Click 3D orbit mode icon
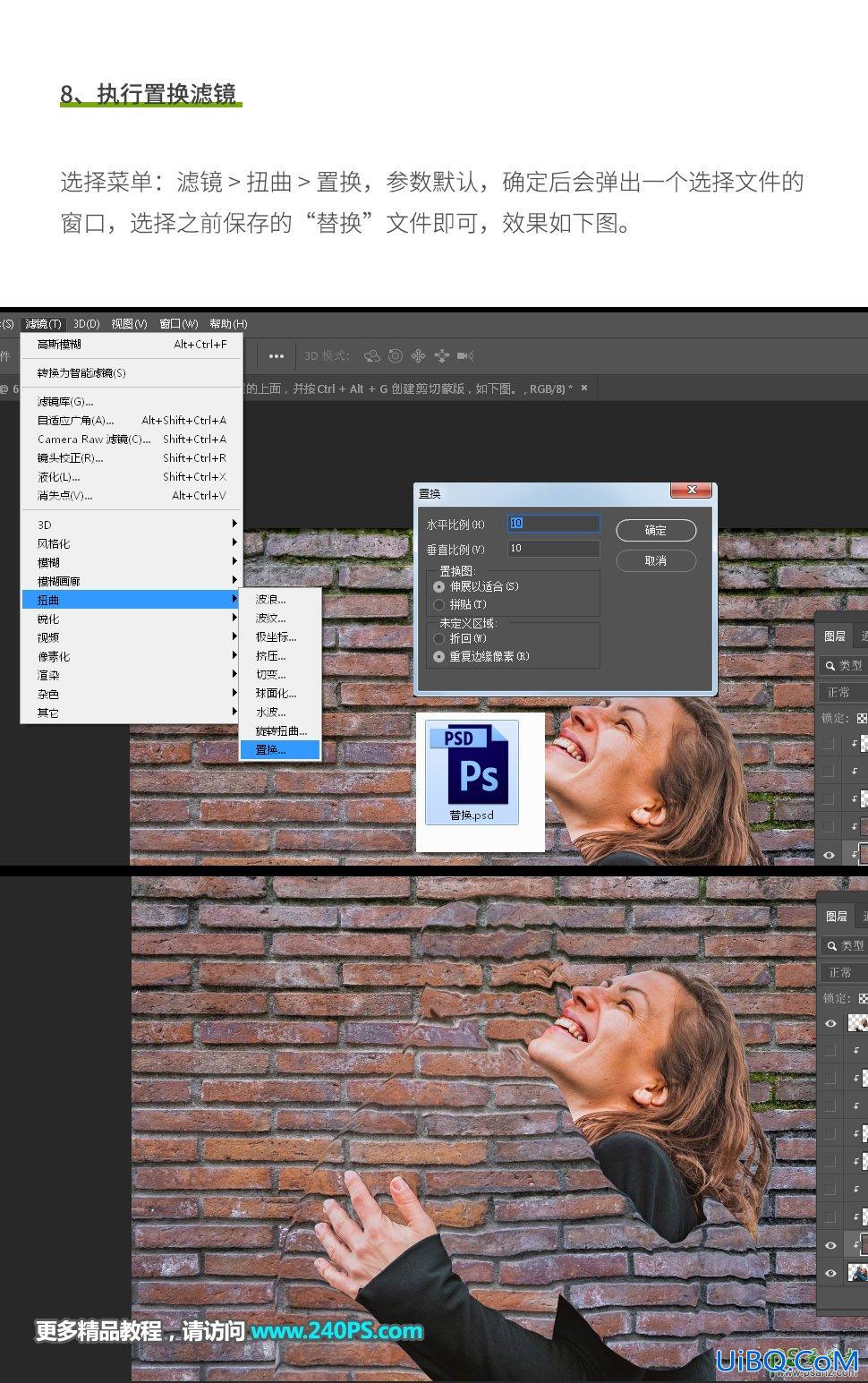The height and width of the screenshot is (1383, 868). 371,355
